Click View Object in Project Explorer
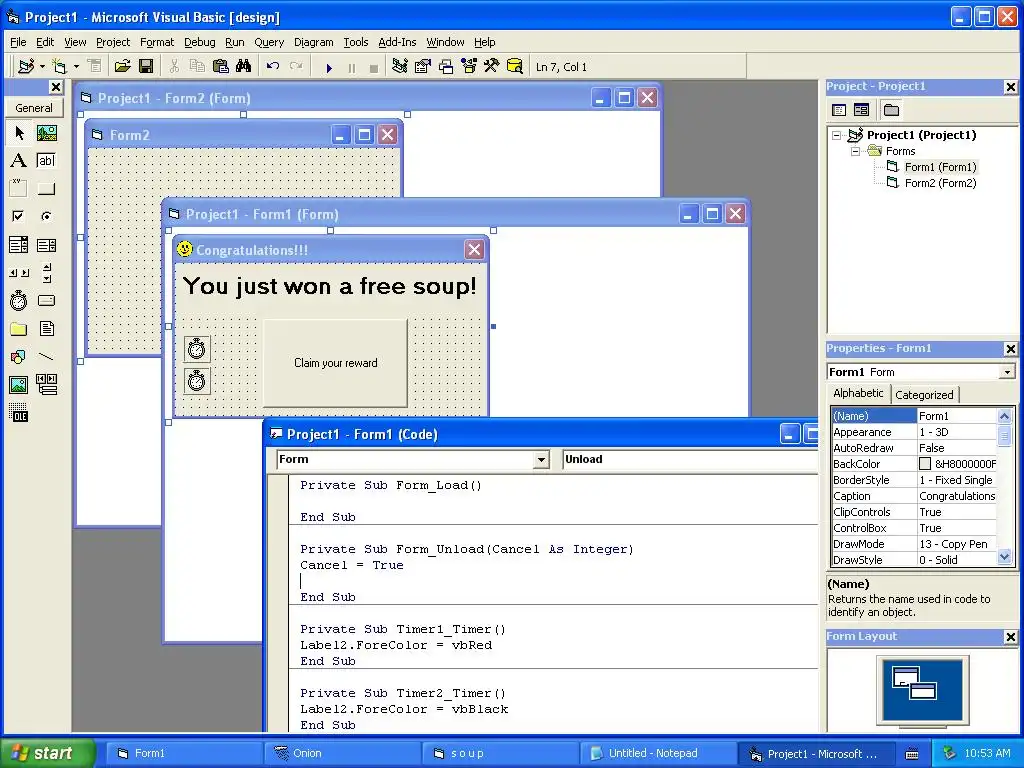This screenshot has width=1024, height=768. pyautogui.click(x=861, y=110)
